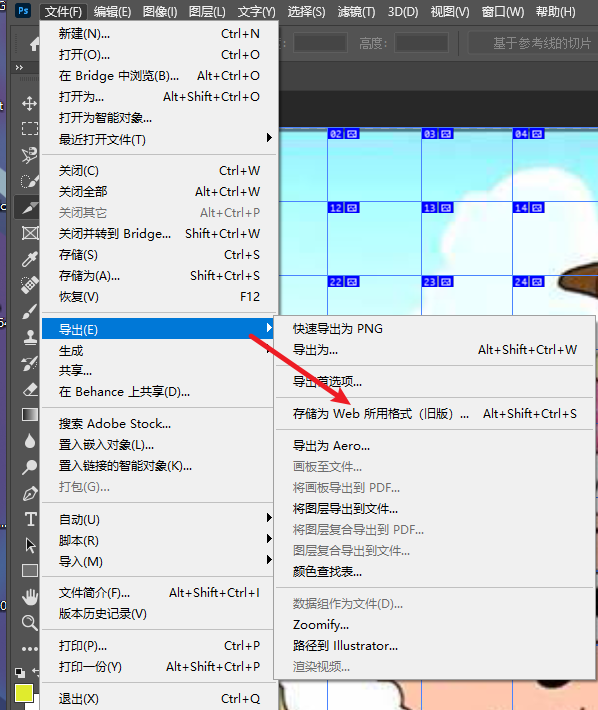Select the Clone Stamp tool
The width and height of the screenshot is (598, 710).
(29, 337)
